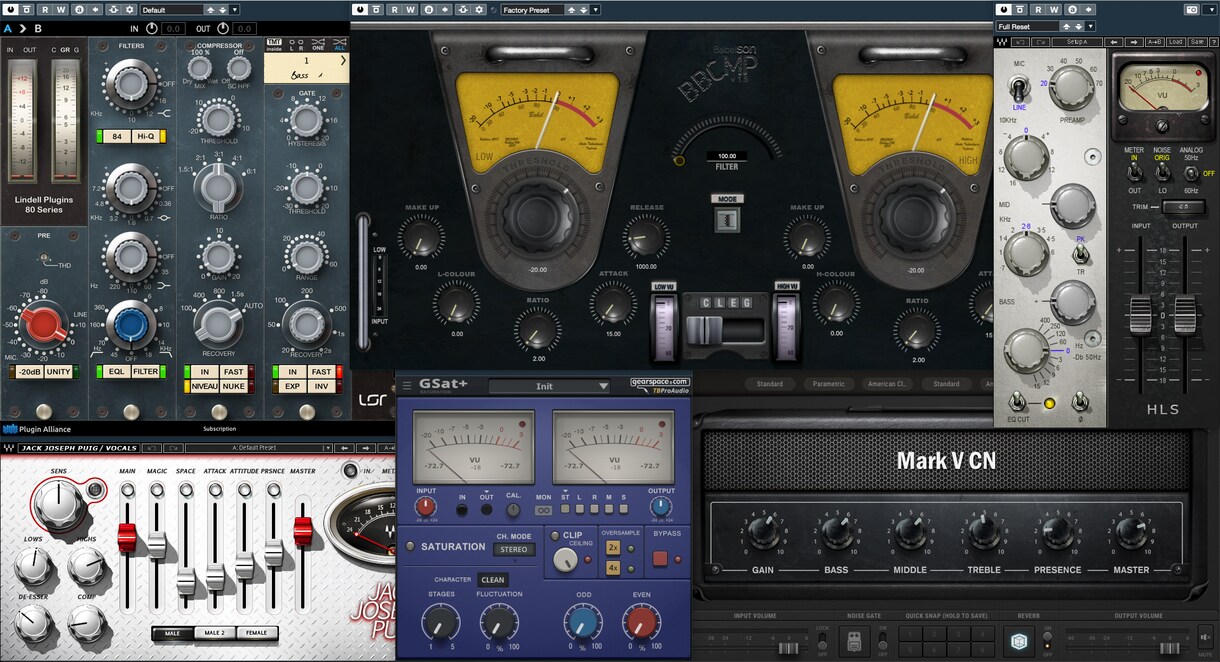This screenshot has height=662, width=1220.
Task: Click the GAIN knob on the Mark V amp
Action: click(762, 531)
